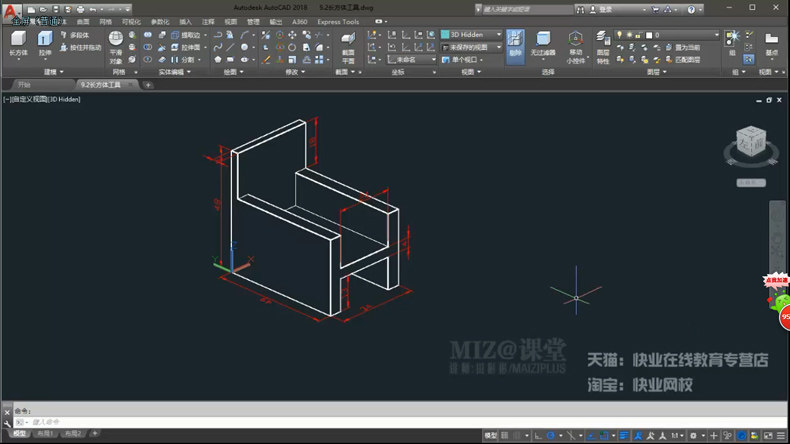The height and width of the screenshot is (444, 790).
Task: Toggle the 模型 model space status button
Action: click(490, 436)
